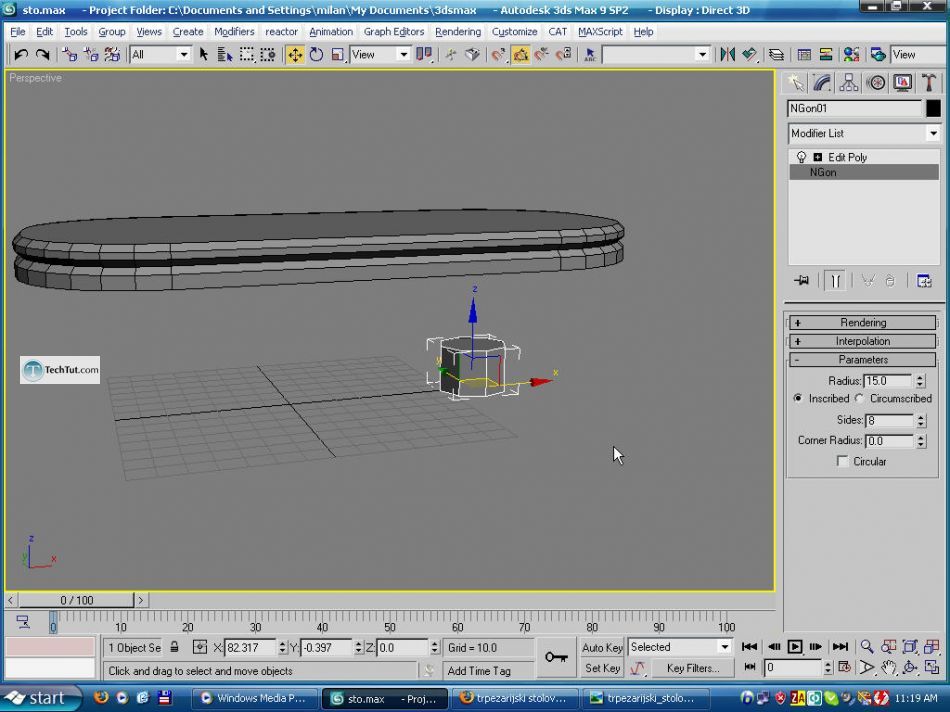Open the Modifiers menu
Image resolution: width=950 pixels, height=712 pixels.
234,32
